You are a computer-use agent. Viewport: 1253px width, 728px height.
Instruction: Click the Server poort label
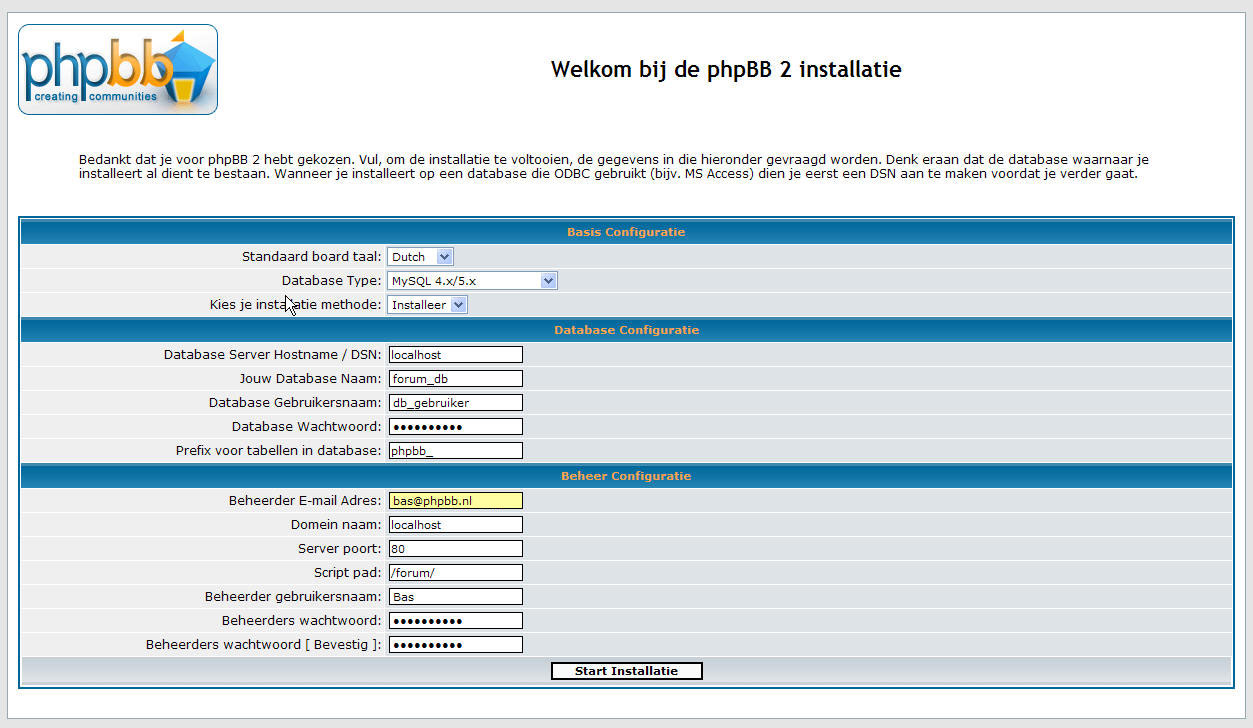click(x=340, y=549)
